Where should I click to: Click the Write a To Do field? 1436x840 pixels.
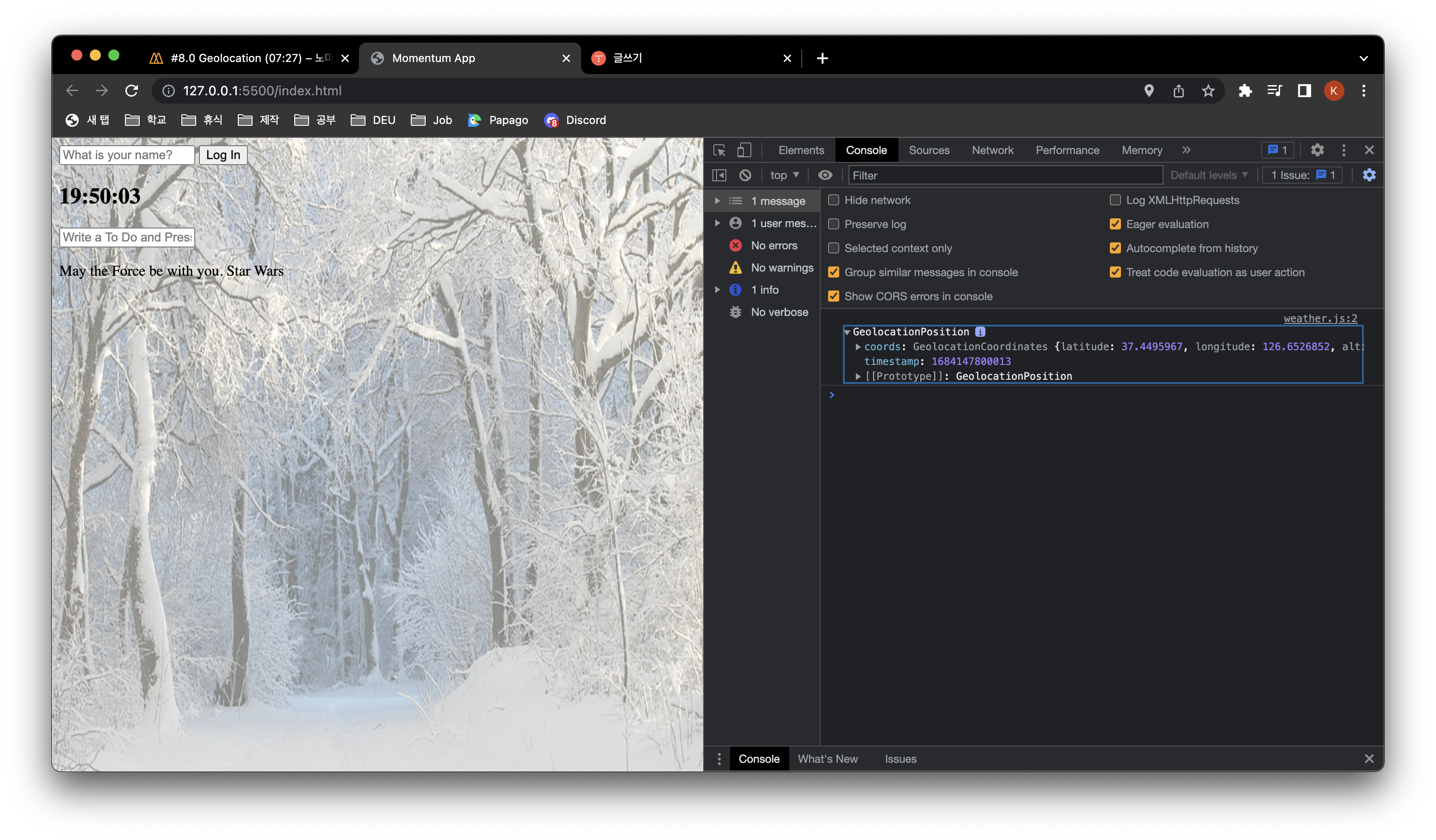point(126,237)
